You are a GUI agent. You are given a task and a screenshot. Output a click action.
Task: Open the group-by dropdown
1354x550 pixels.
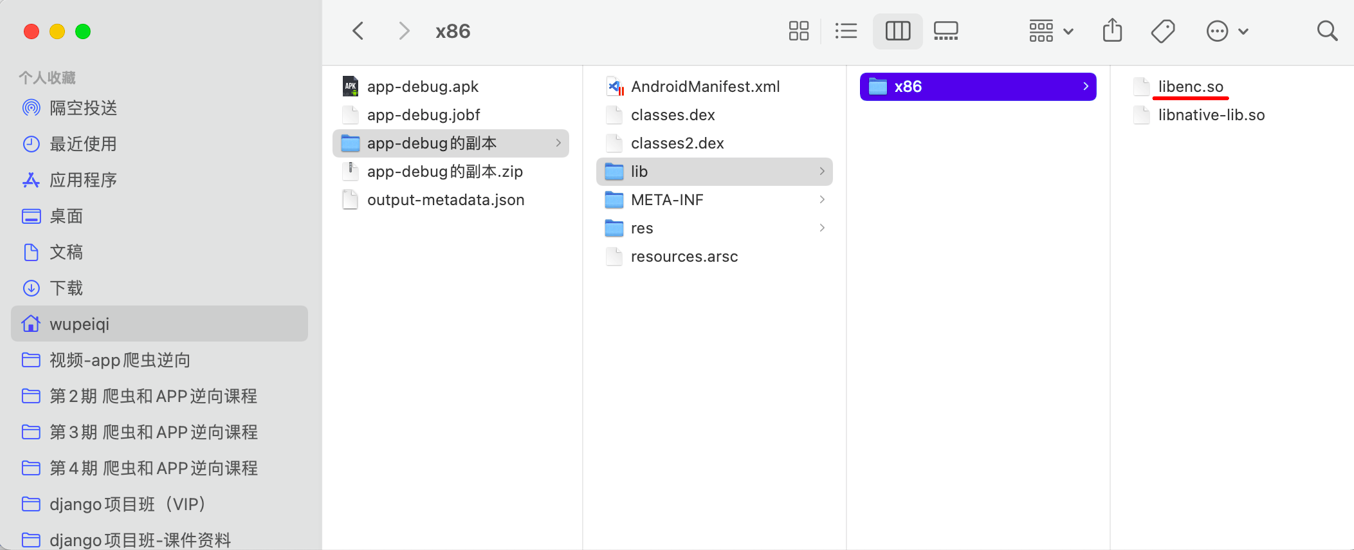click(1051, 31)
